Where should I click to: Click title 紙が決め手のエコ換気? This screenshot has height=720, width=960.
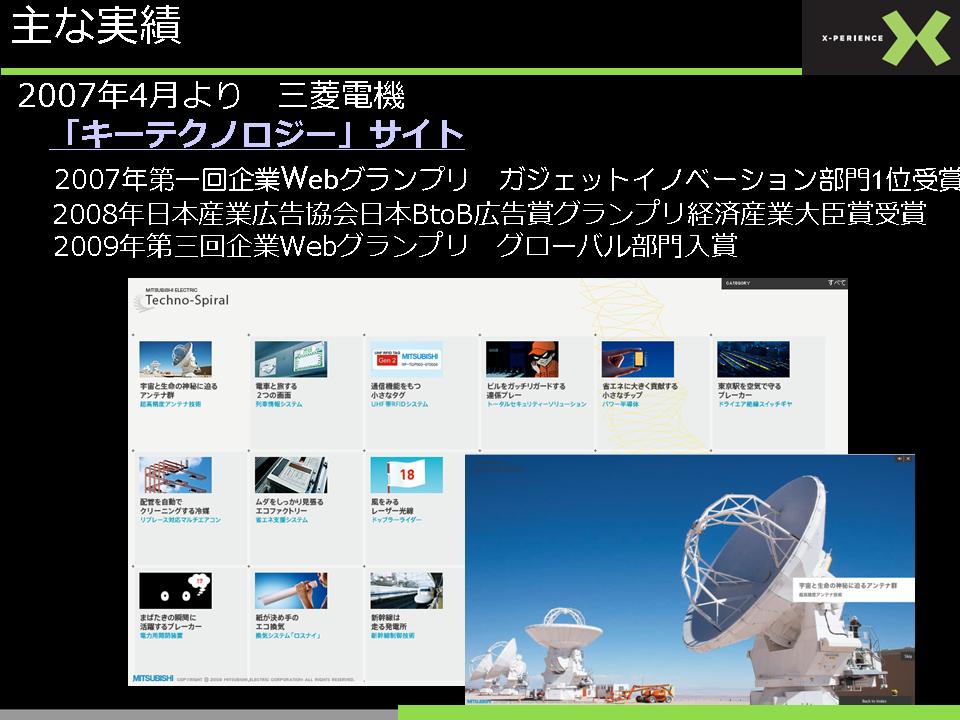(x=277, y=622)
